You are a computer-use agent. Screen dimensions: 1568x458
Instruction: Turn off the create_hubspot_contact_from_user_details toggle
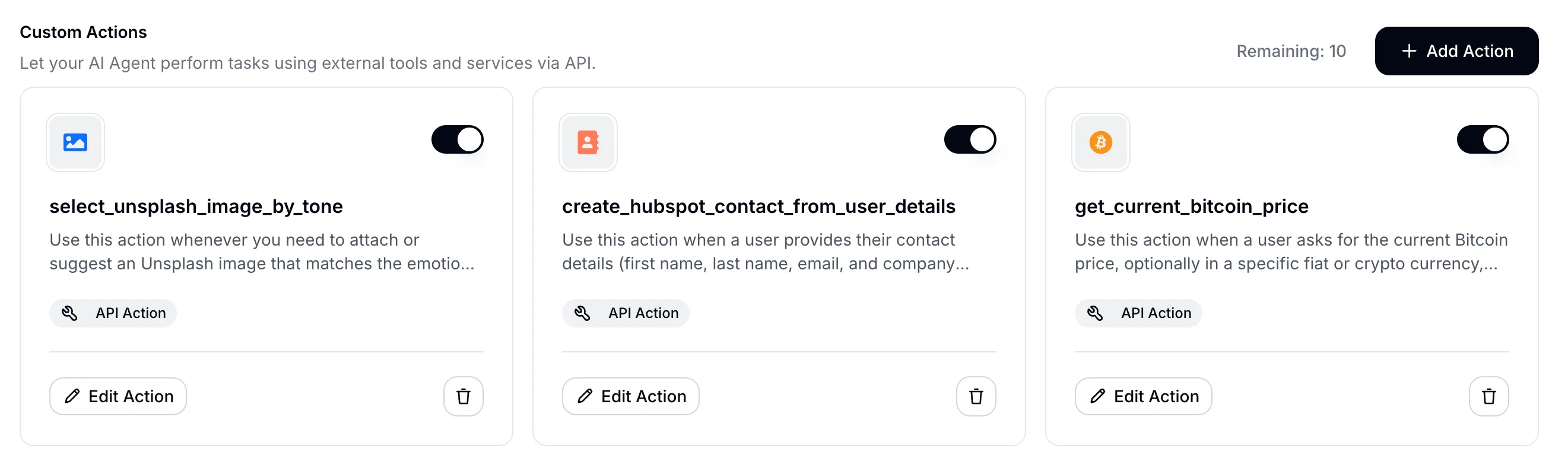pos(970,139)
